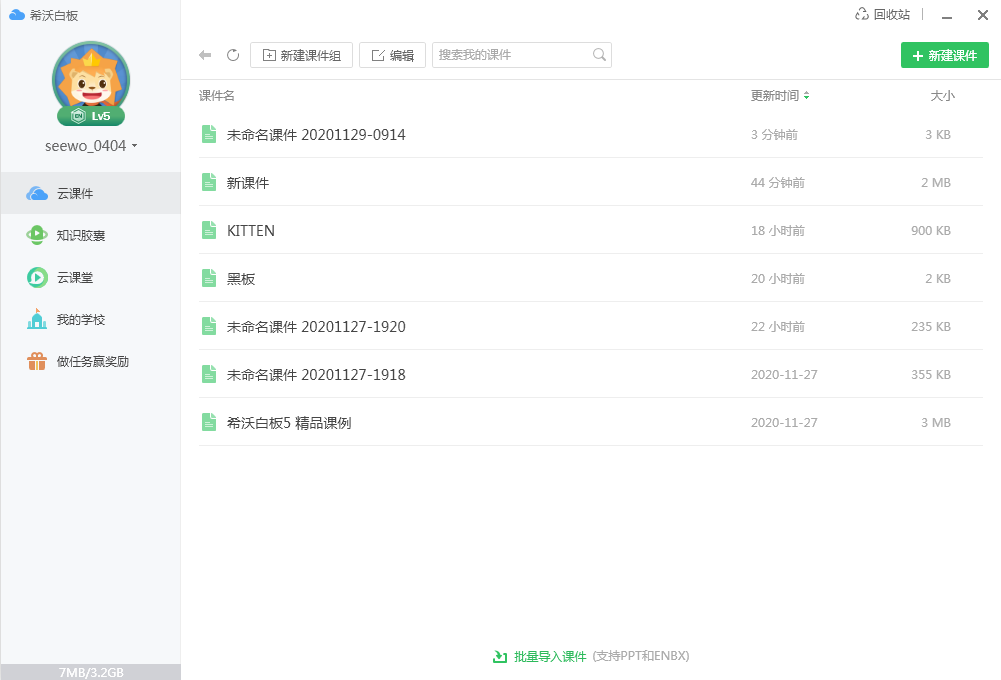Select courseware 未命名课件 20201127-1918

point(316,375)
